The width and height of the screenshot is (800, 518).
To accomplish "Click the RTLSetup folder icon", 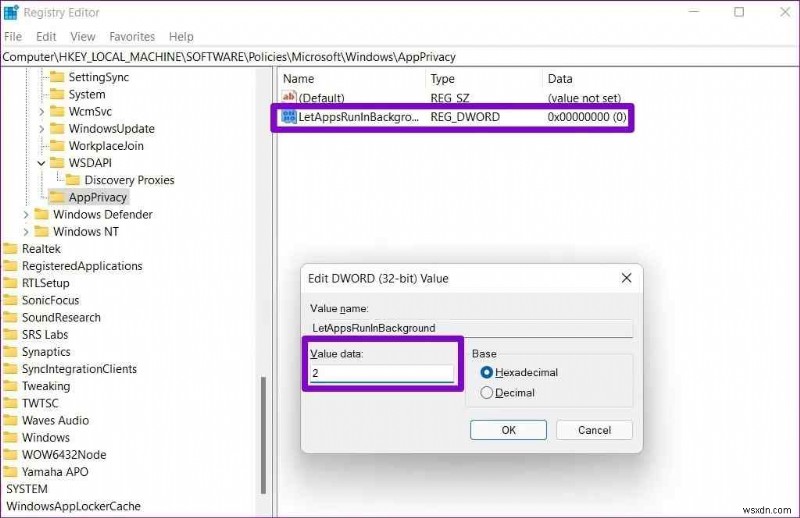I will pos(10,283).
